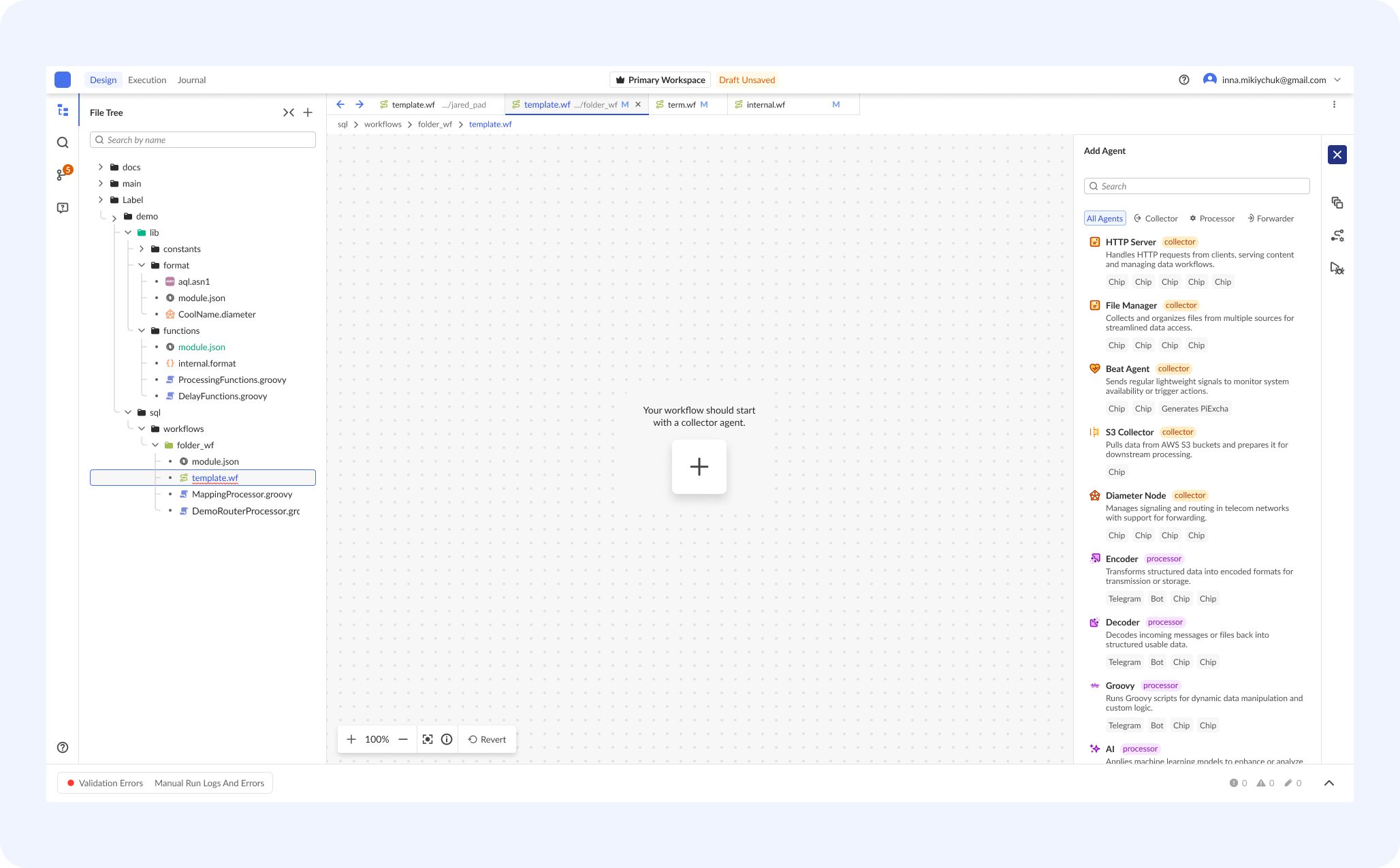Filter agents by Forwarder
The image size is (1400, 868).
pyautogui.click(x=1270, y=219)
